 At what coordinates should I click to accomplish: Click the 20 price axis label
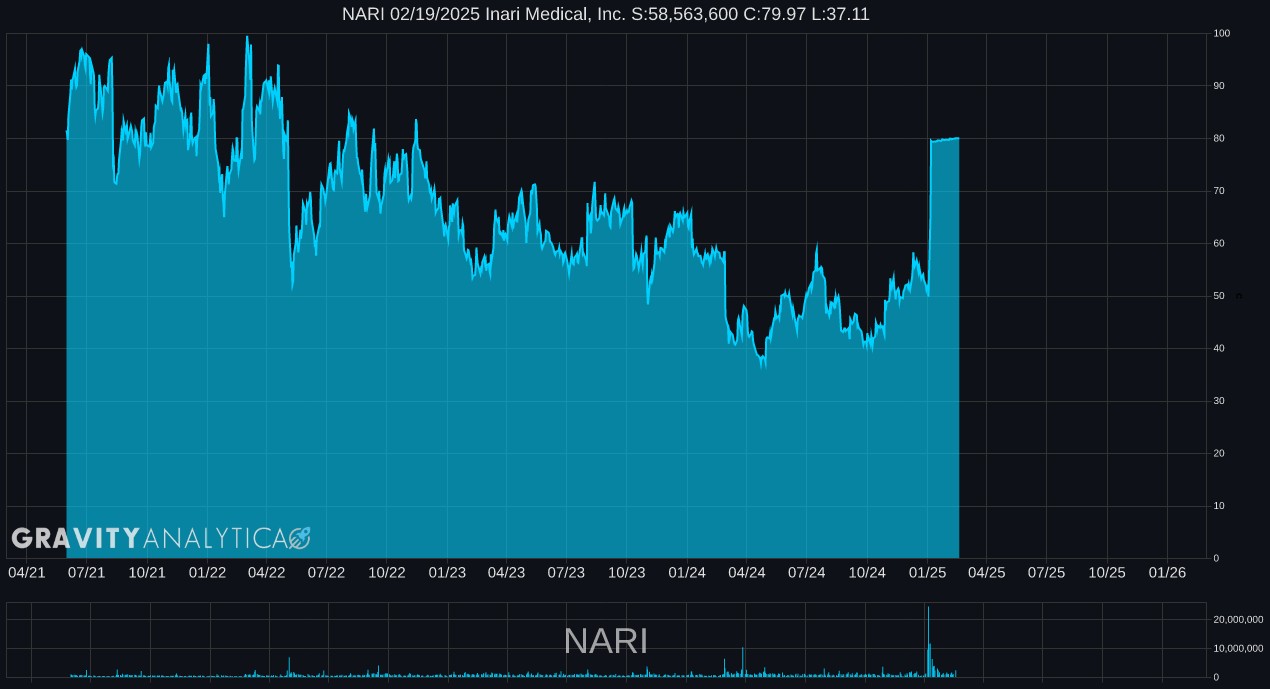click(1219, 453)
